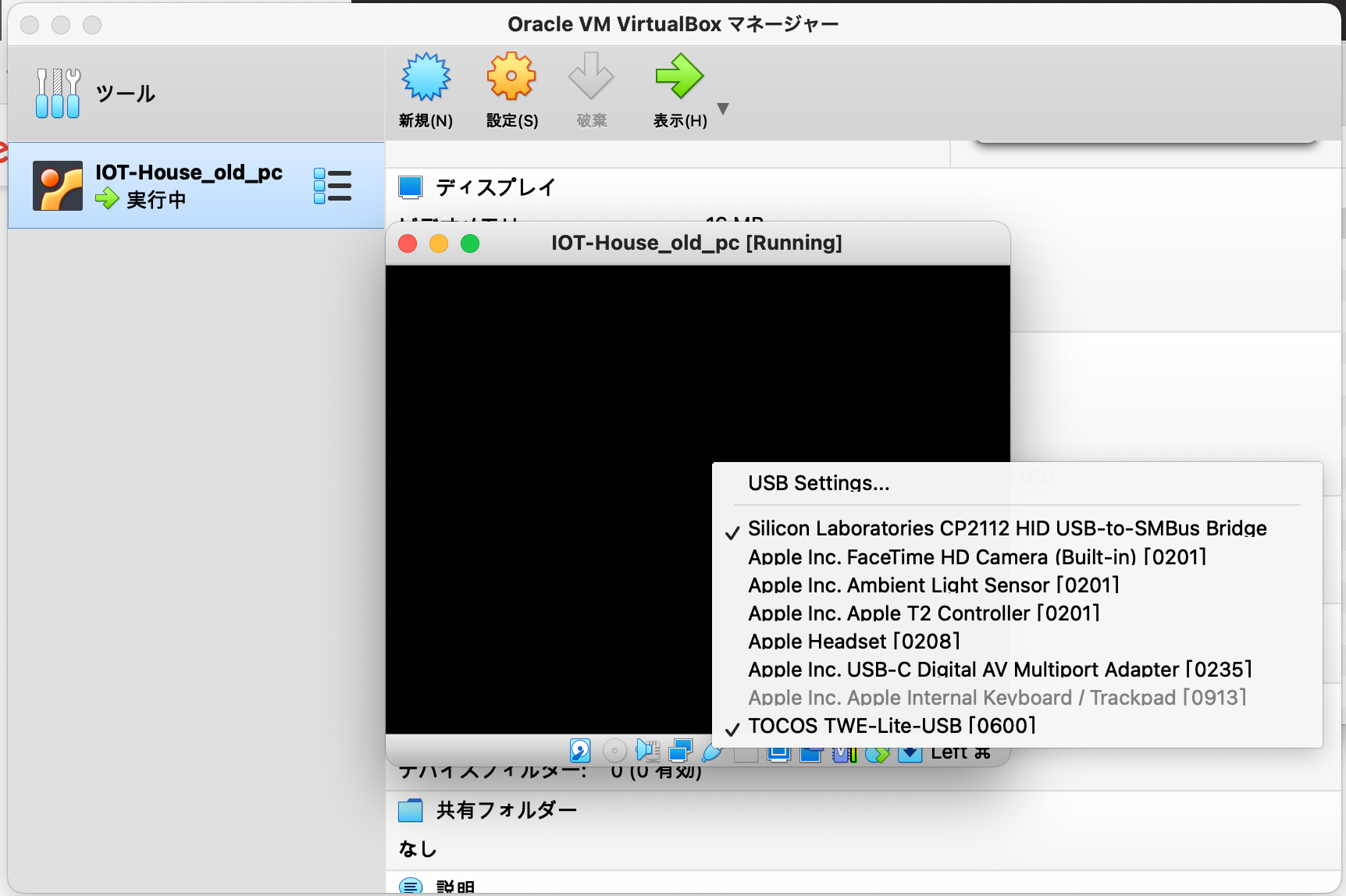
Task: Click the 共有フォルダー folder icon
Action: coord(411,810)
